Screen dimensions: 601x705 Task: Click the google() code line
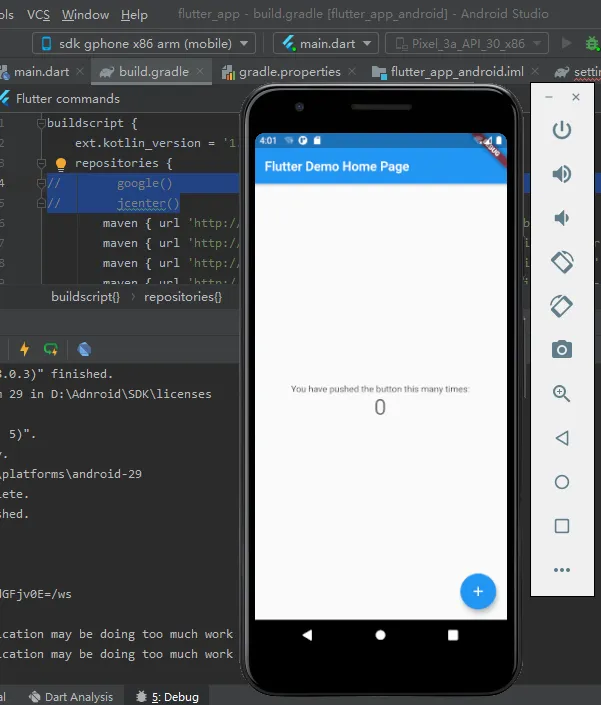pyautogui.click(x=144, y=183)
